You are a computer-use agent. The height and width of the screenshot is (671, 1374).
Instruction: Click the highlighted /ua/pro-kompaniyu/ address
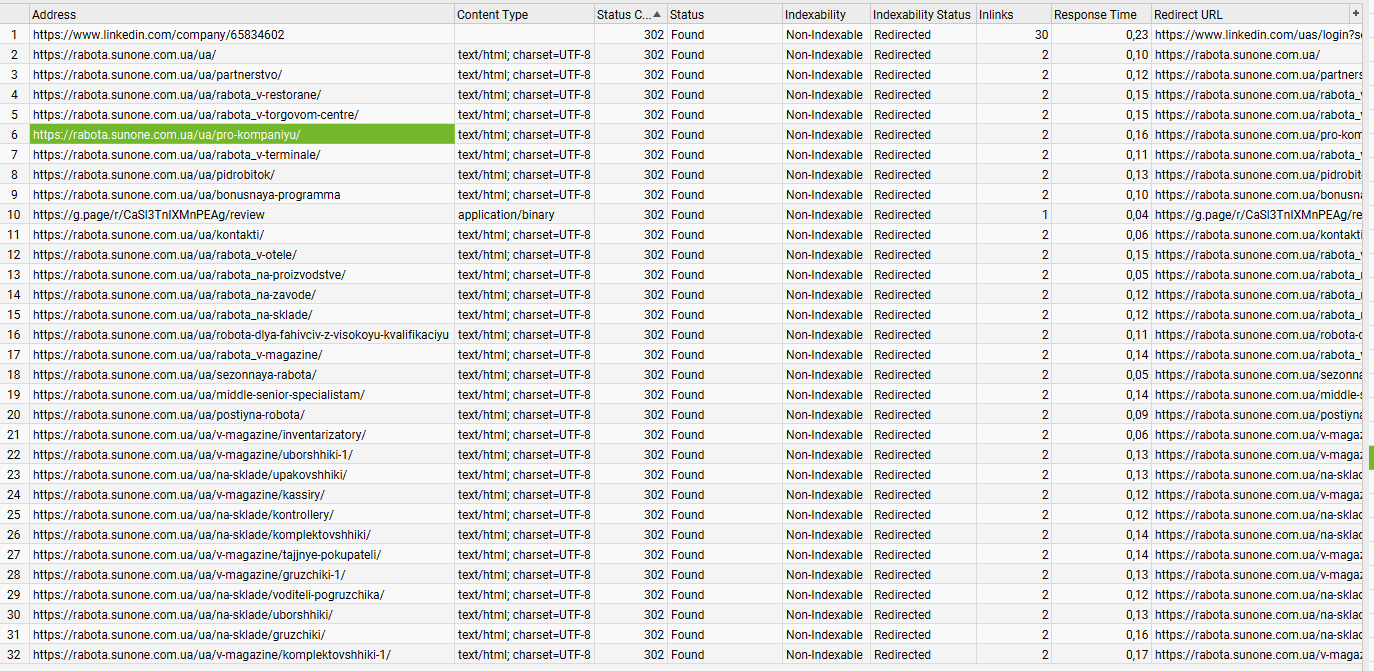242,135
